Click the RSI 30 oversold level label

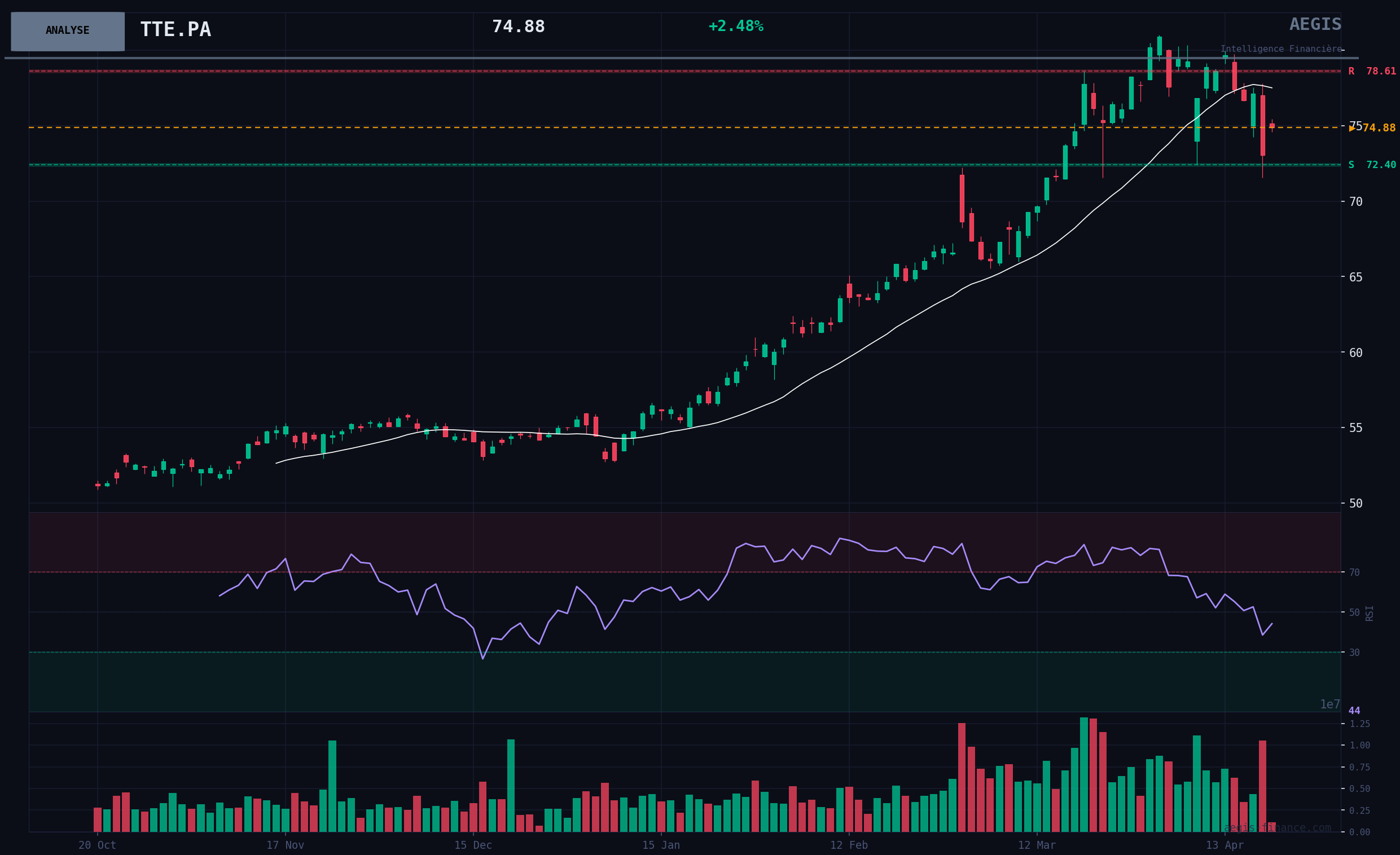(x=1354, y=653)
